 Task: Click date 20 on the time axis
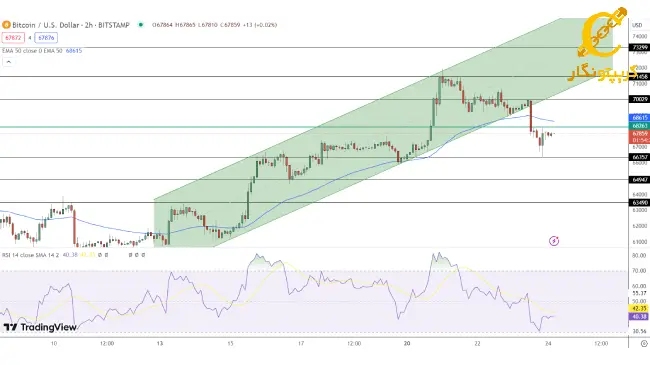coord(407,343)
